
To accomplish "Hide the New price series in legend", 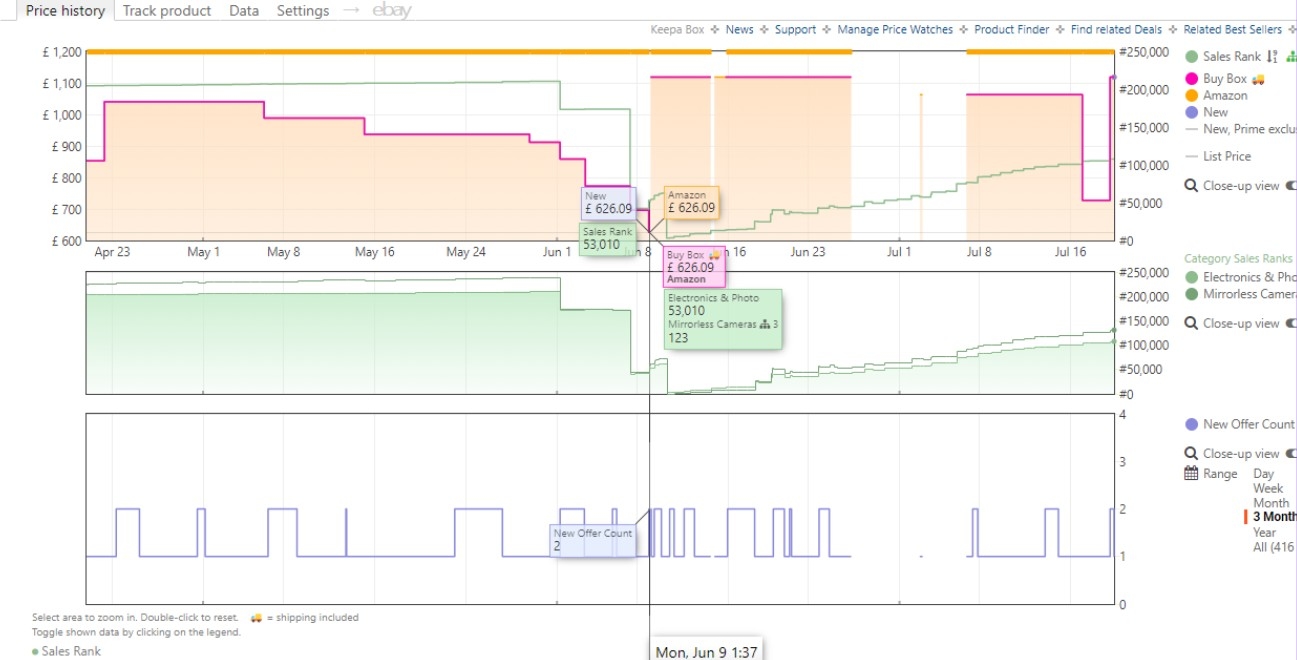I will (1191, 113).
